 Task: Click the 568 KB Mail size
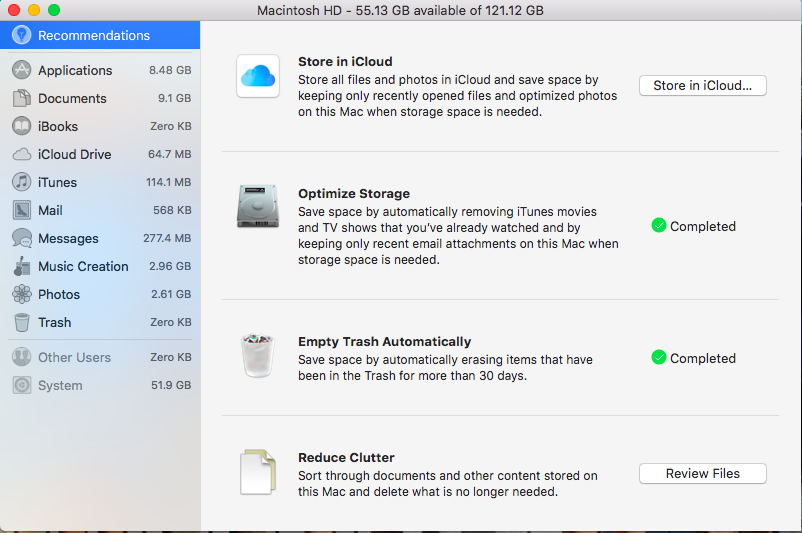[x=172, y=210]
